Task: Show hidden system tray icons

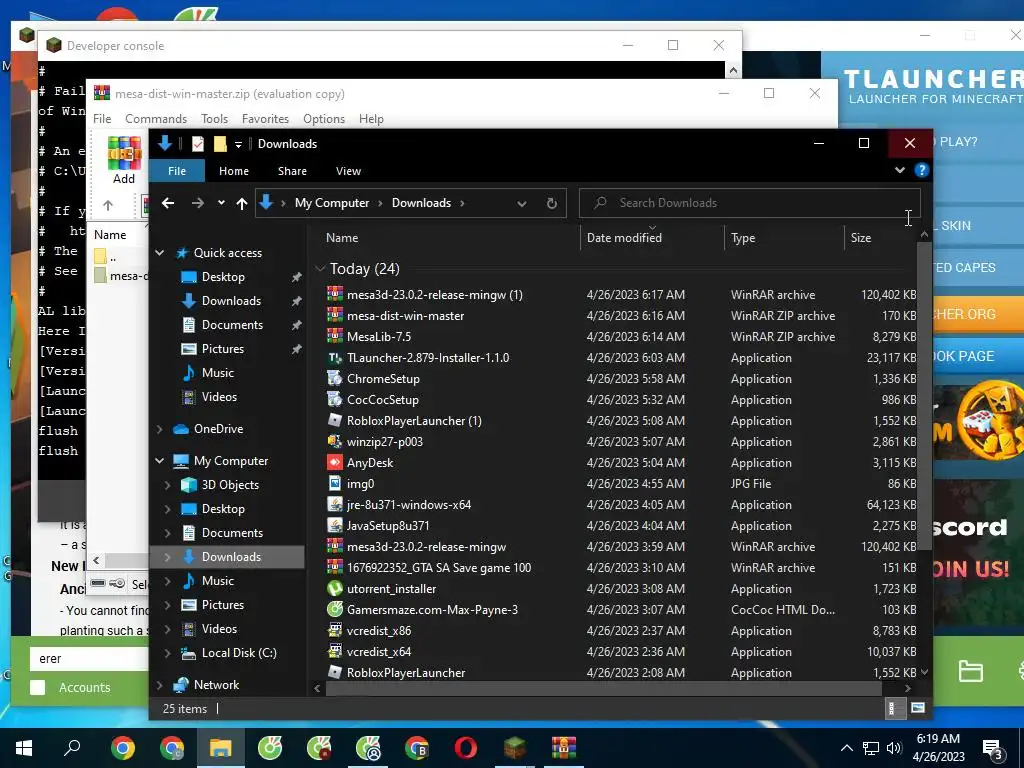Action: (x=846, y=748)
